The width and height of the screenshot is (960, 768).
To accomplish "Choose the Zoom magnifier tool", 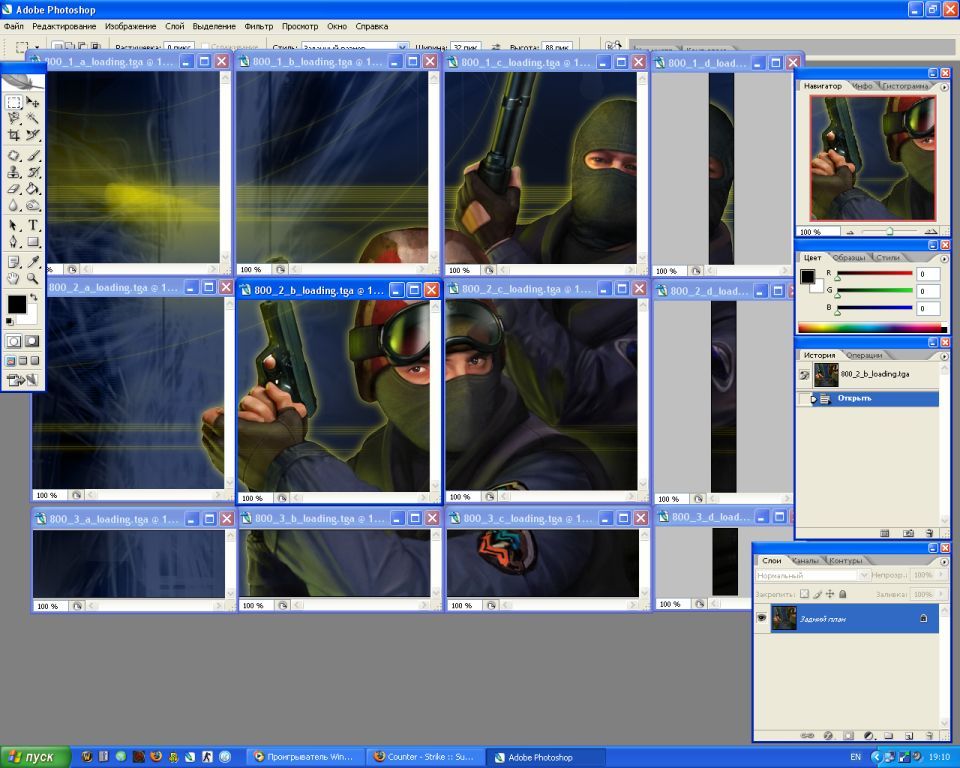I will click(33, 279).
